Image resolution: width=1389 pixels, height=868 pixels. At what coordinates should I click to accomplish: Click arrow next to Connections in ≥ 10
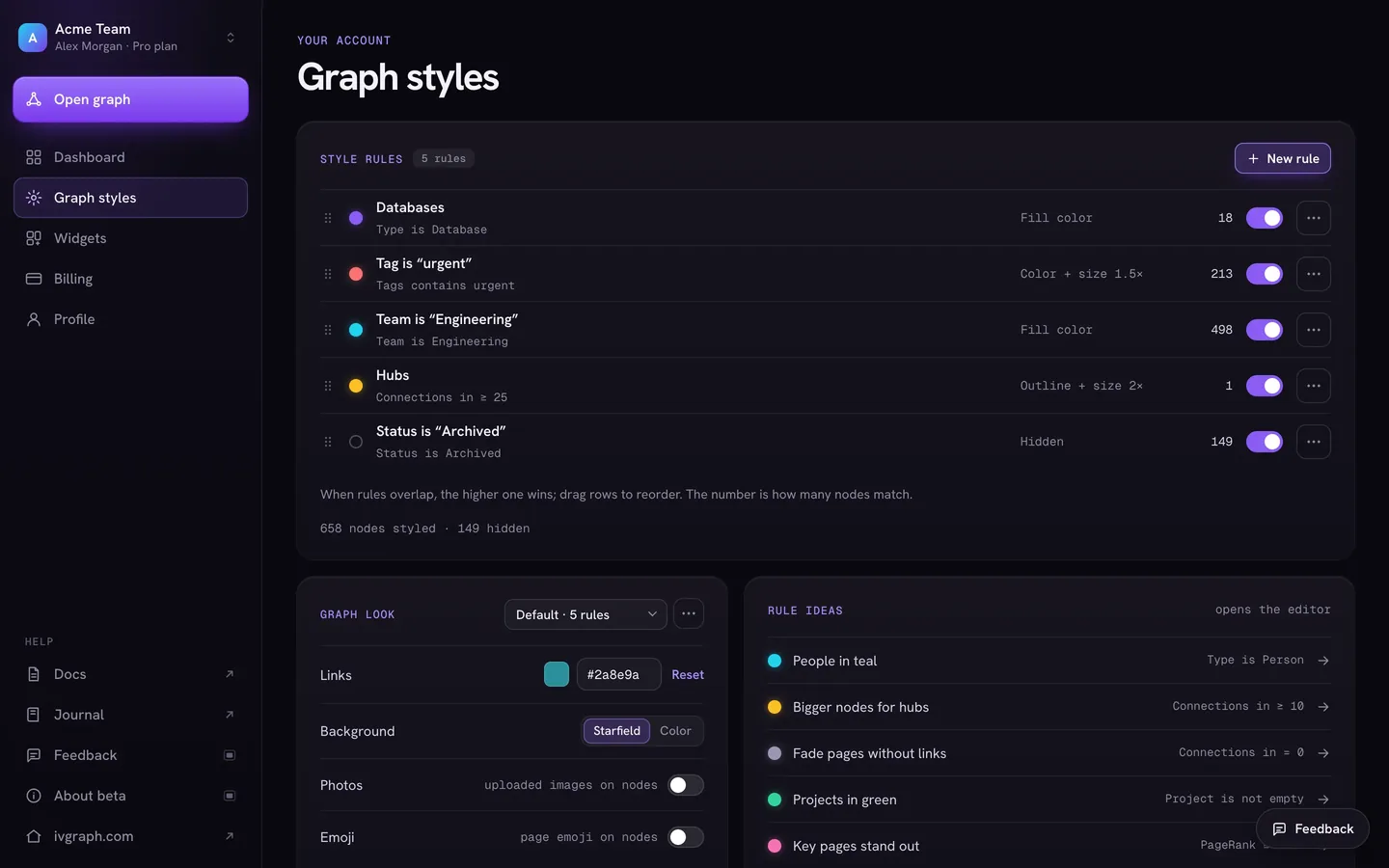coord(1323,707)
